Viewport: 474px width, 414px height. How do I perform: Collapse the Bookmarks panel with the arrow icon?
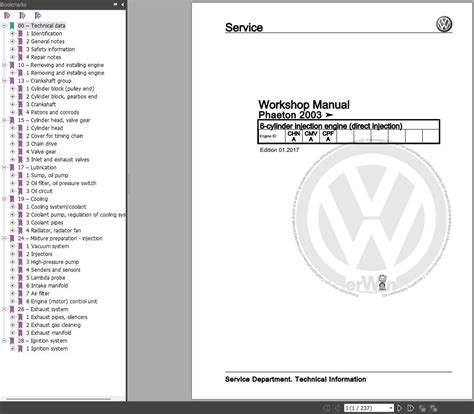click(122, 4)
